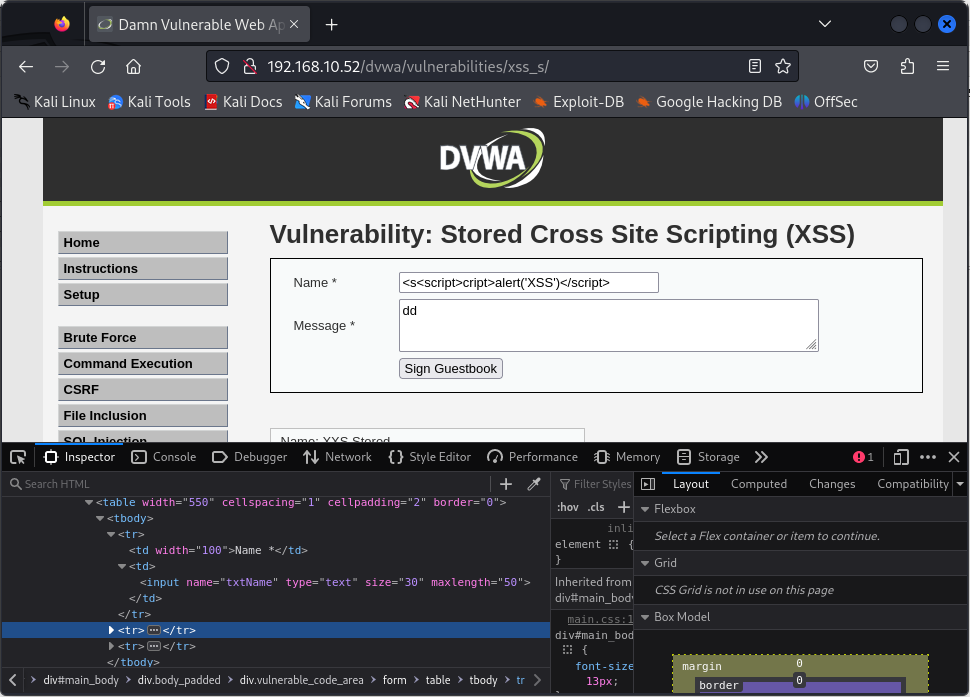The width and height of the screenshot is (970, 697).
Task: Open the Home sidebar link
Action: pos(143,242)
